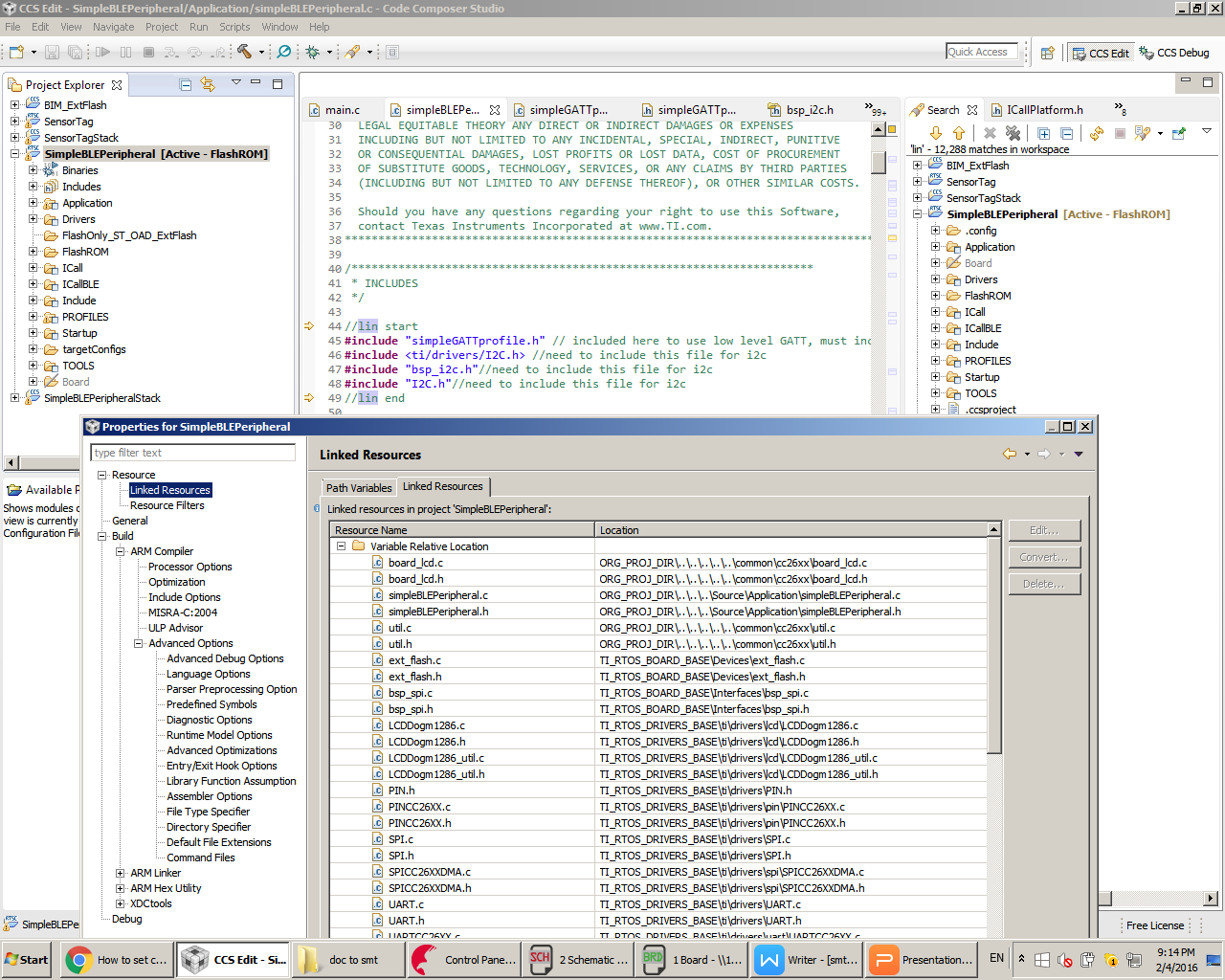Select Predefined Symbols in properties tree

(x=212, y=704)
